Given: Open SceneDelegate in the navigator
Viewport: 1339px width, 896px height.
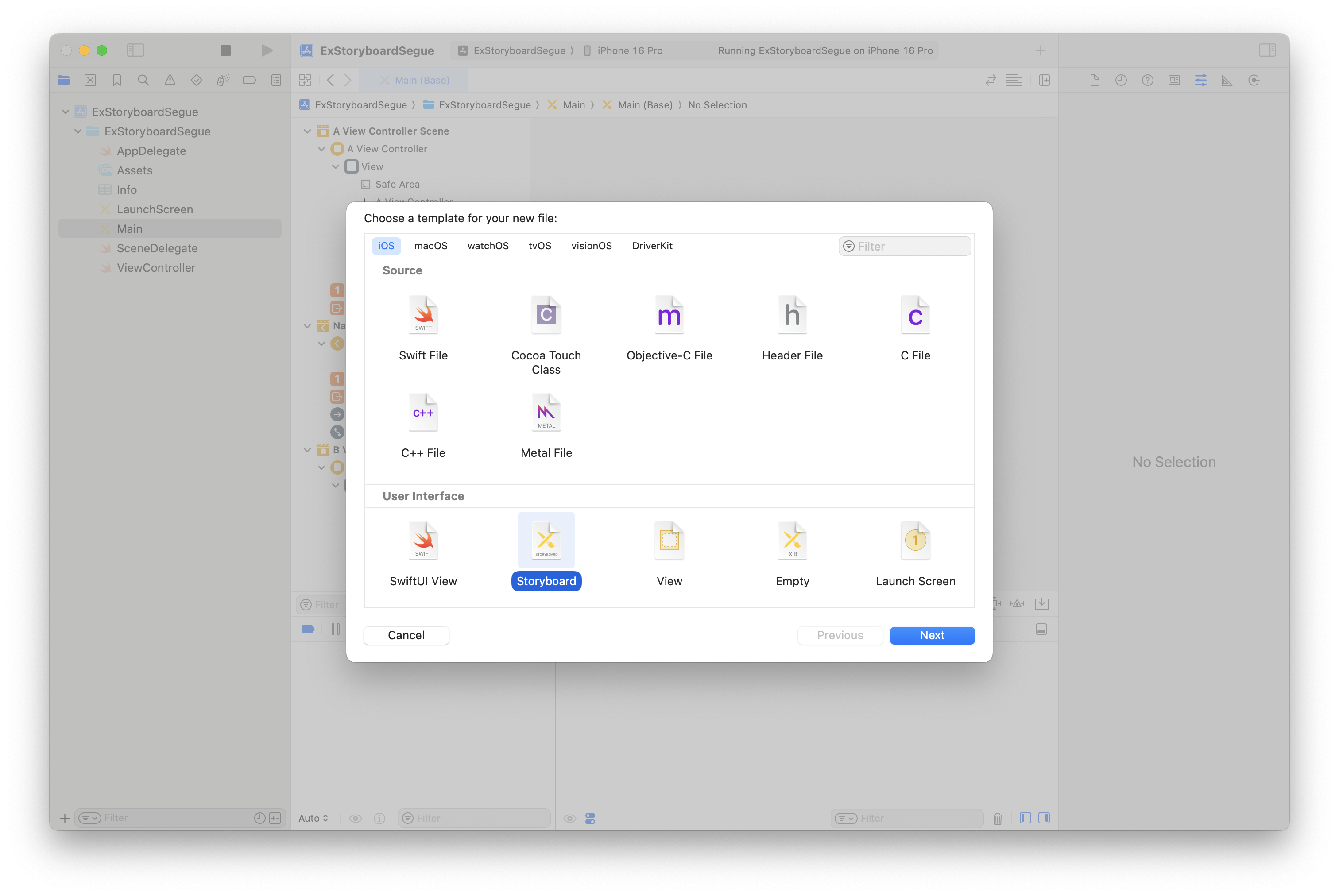Looking at the screenshot, I should point(157,248).
